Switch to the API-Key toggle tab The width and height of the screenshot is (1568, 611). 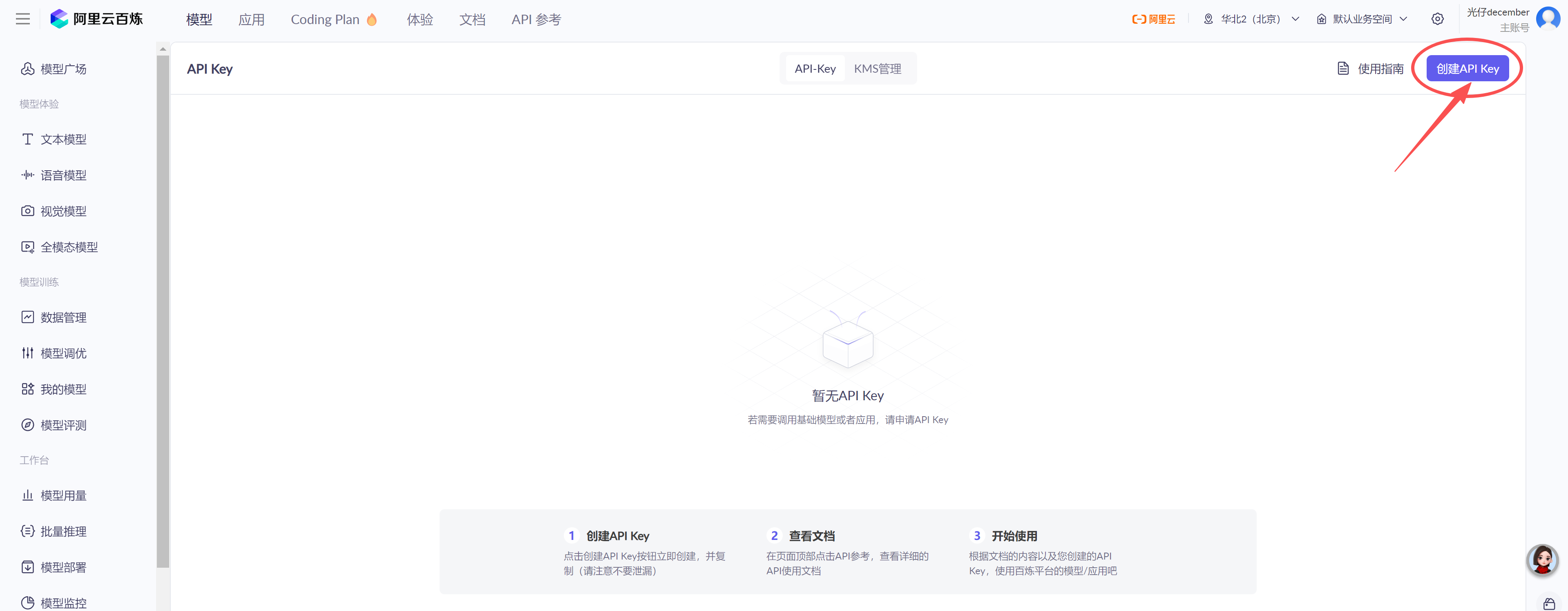[814, 69]
